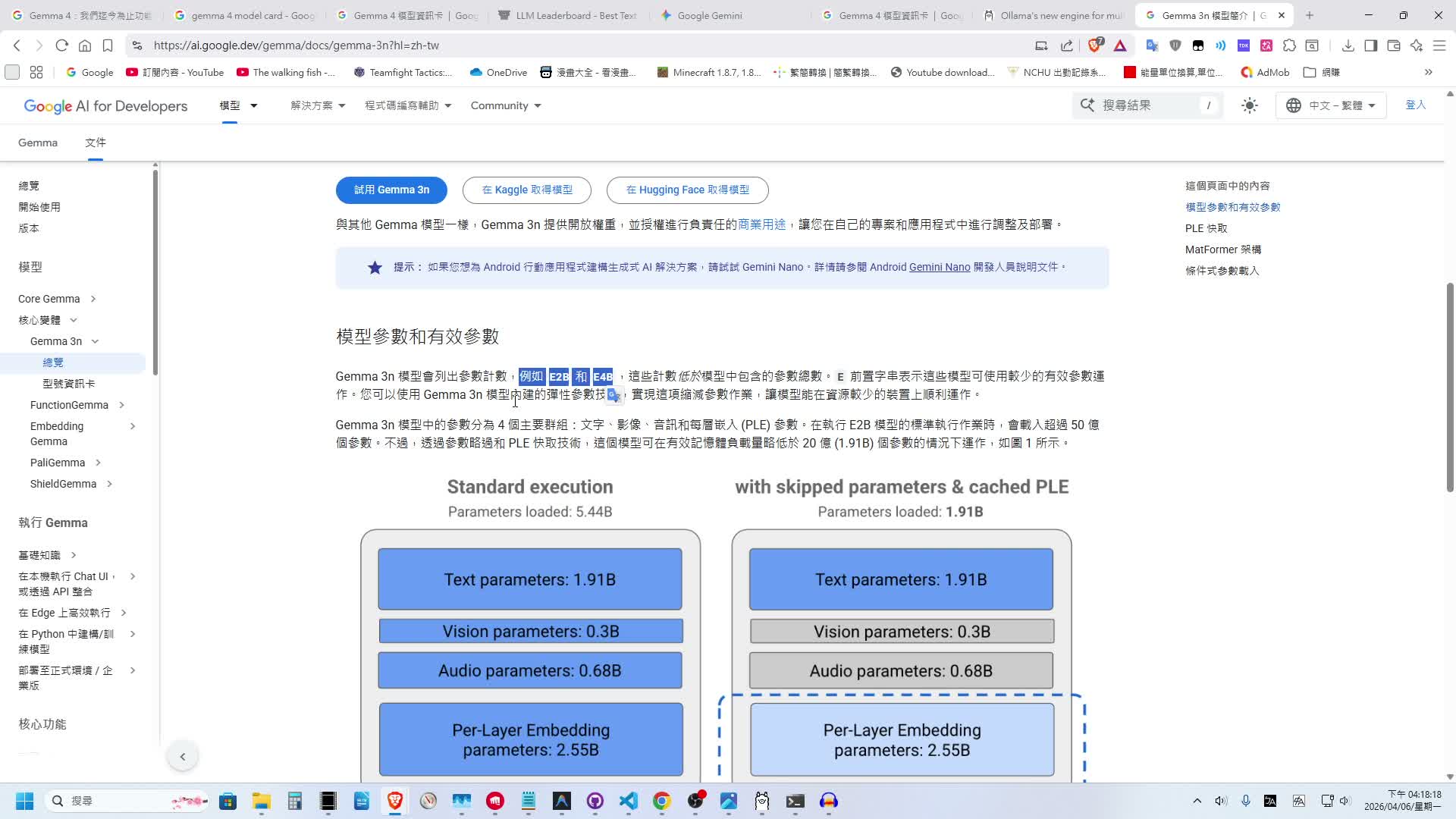This screenshot has height=819, width=1456.
Task: Reload the current page
Action: pyautogui.click(x=62, y=45)
